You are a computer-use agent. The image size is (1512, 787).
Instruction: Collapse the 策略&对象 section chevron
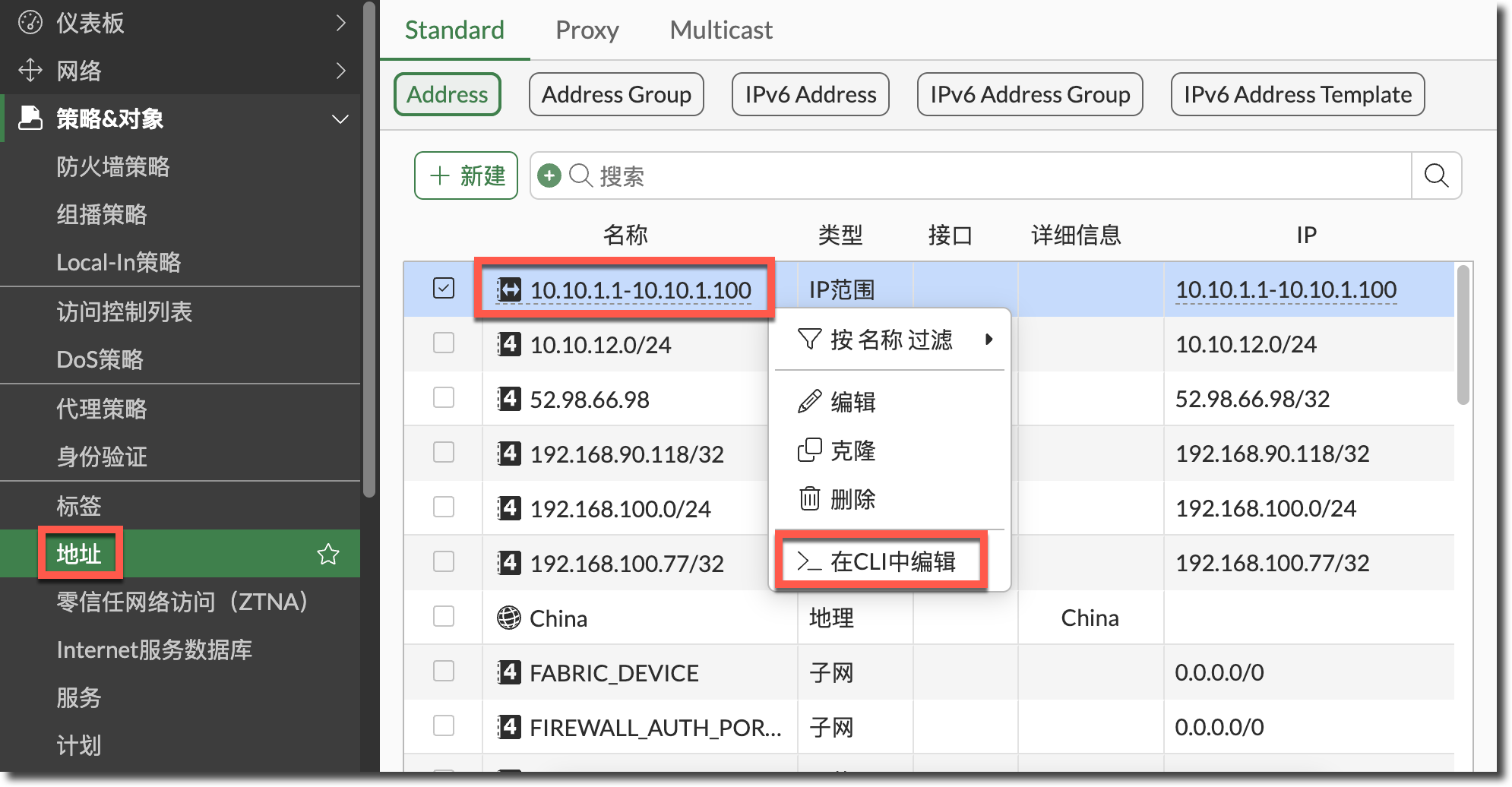coord(341,119)
